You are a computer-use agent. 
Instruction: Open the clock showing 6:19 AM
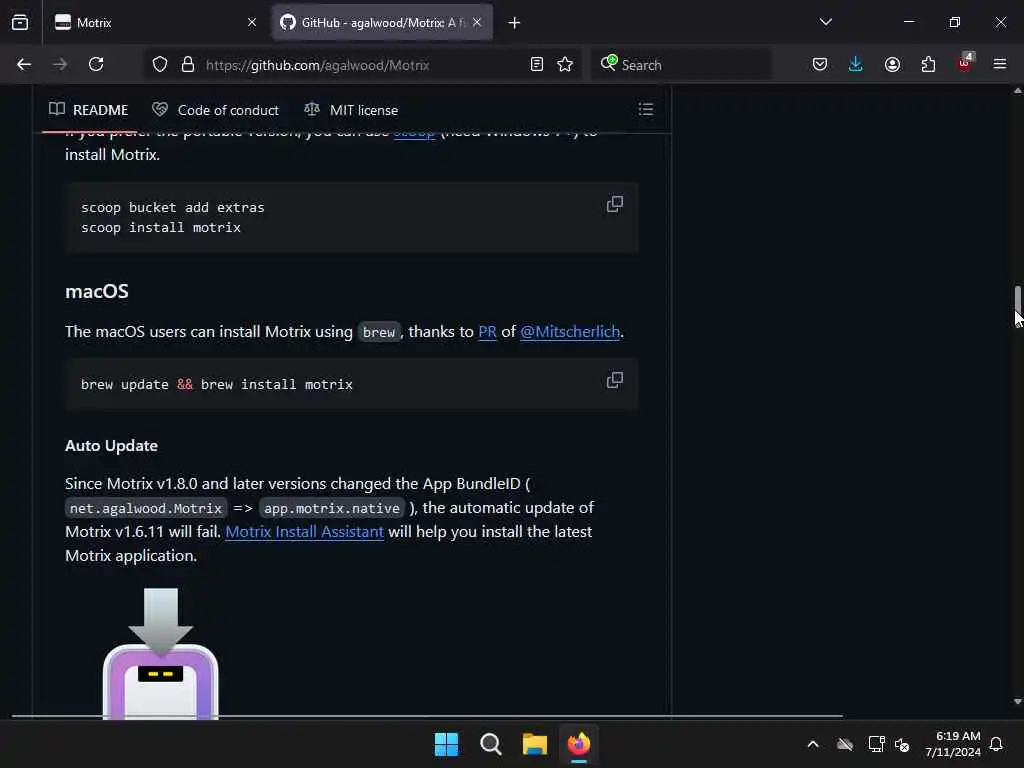[x=953, y=744]
